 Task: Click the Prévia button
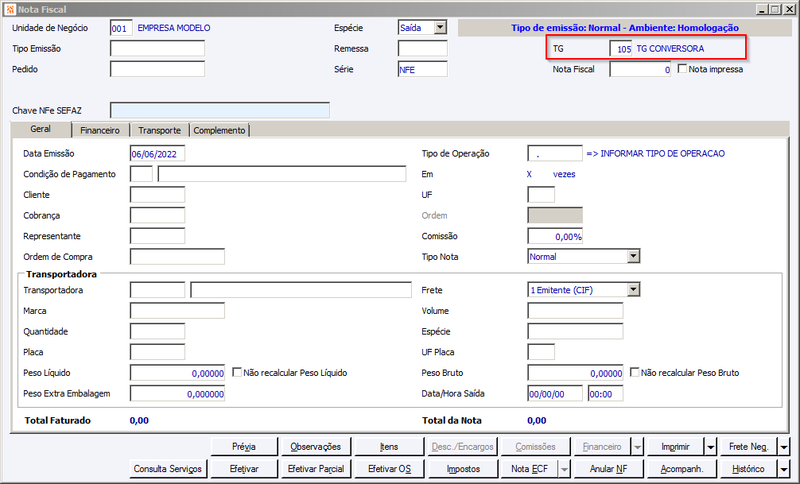pyautogui.click(x=244, y=447)
